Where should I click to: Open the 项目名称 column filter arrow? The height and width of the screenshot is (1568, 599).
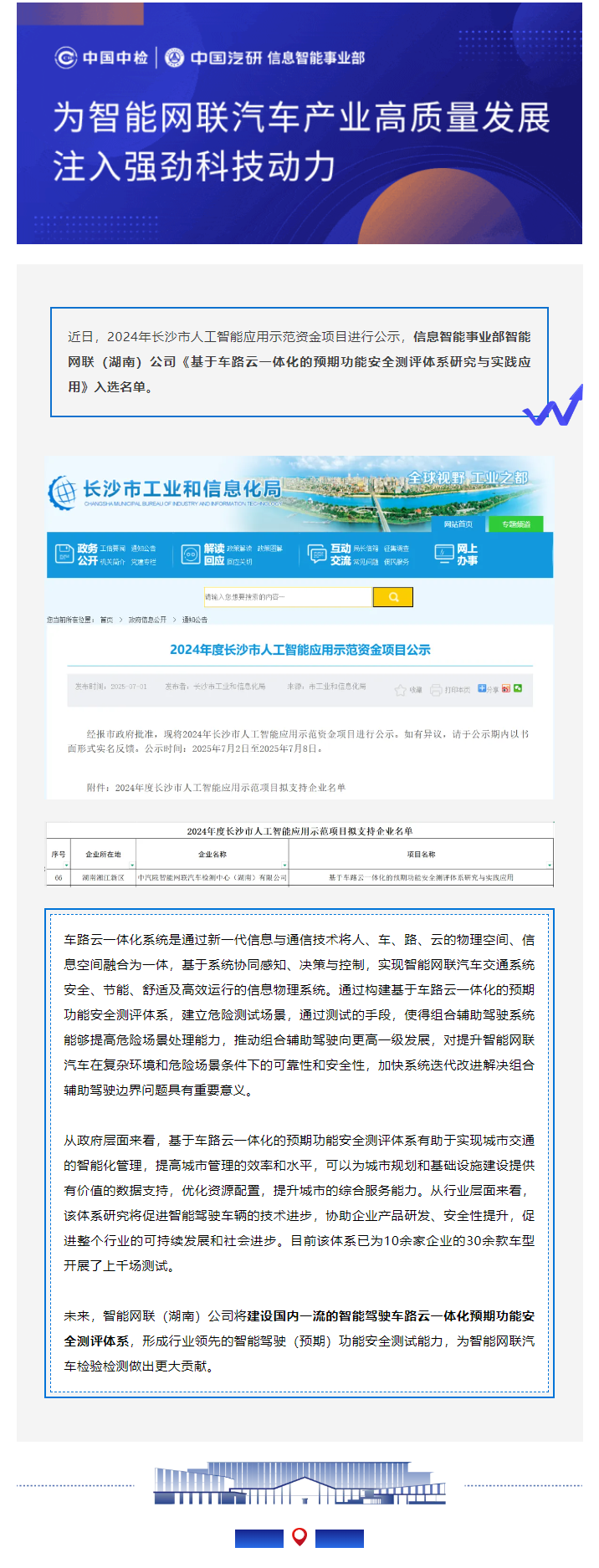(x=550, y=865)
